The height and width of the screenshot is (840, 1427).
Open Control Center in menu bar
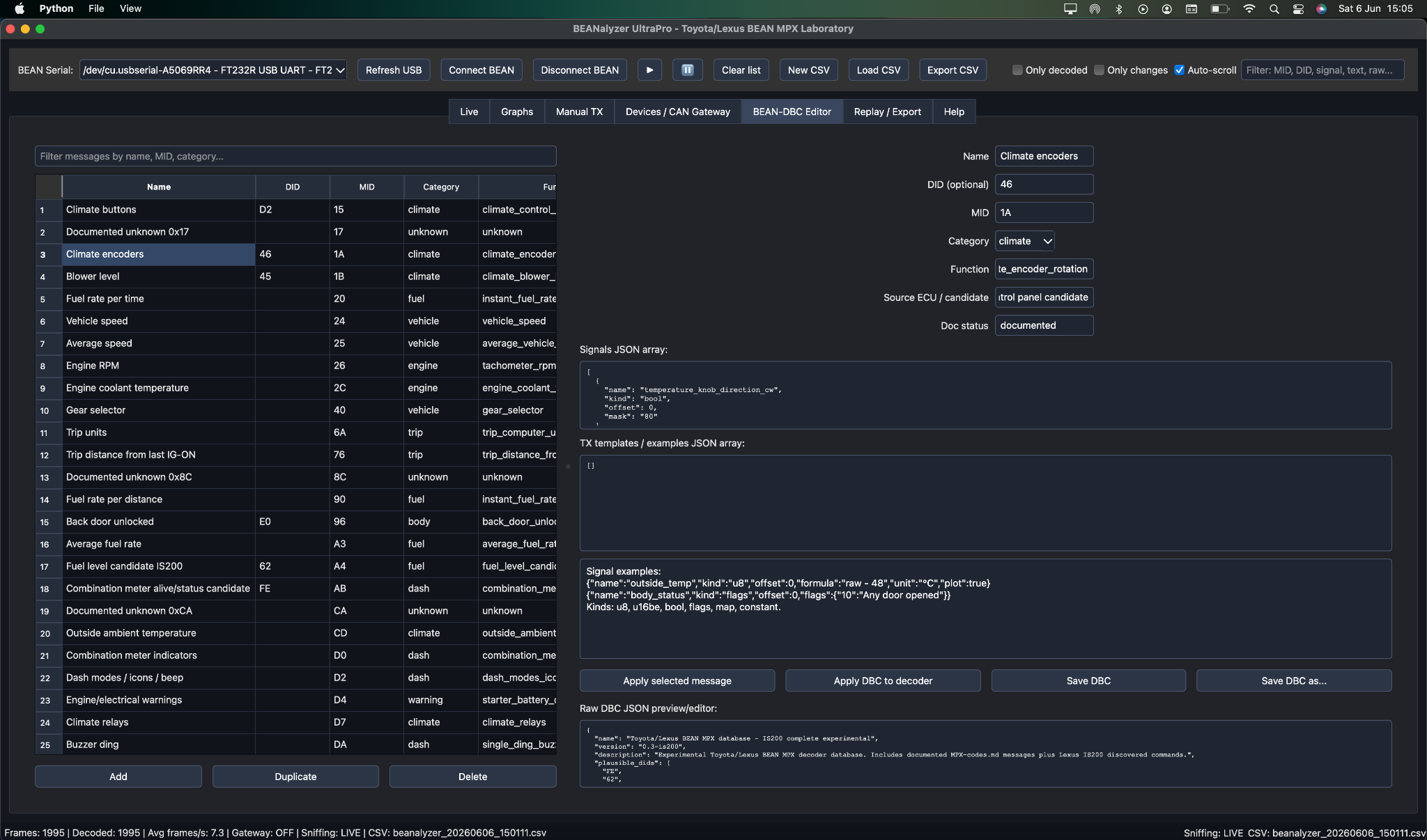click(1298, 8)
